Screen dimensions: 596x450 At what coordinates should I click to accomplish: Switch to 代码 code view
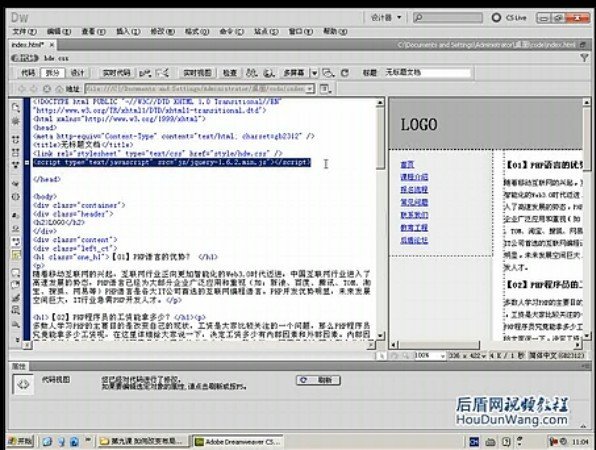tap(28, 73)
